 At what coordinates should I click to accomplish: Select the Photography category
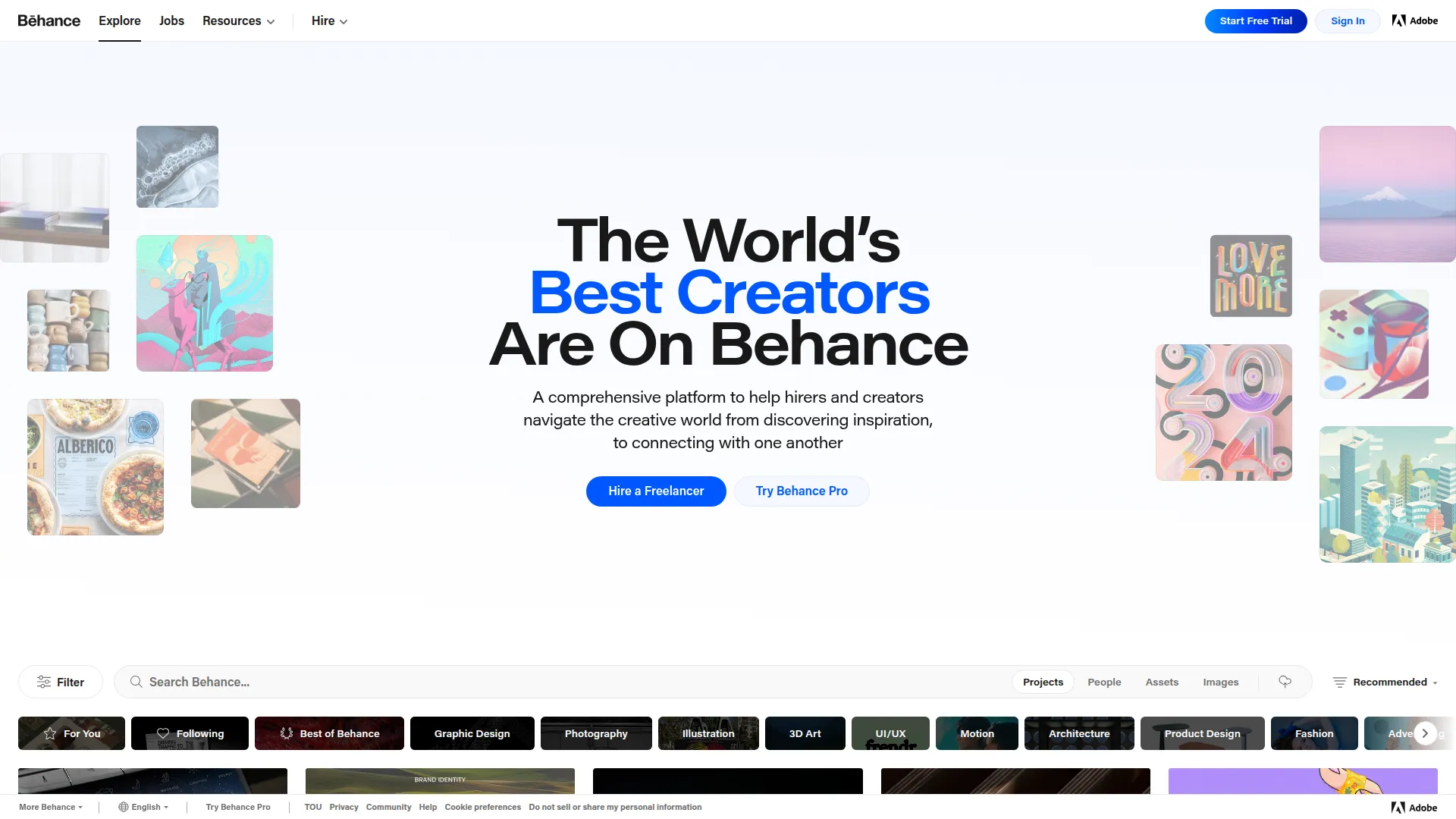(x=596, y=733)
